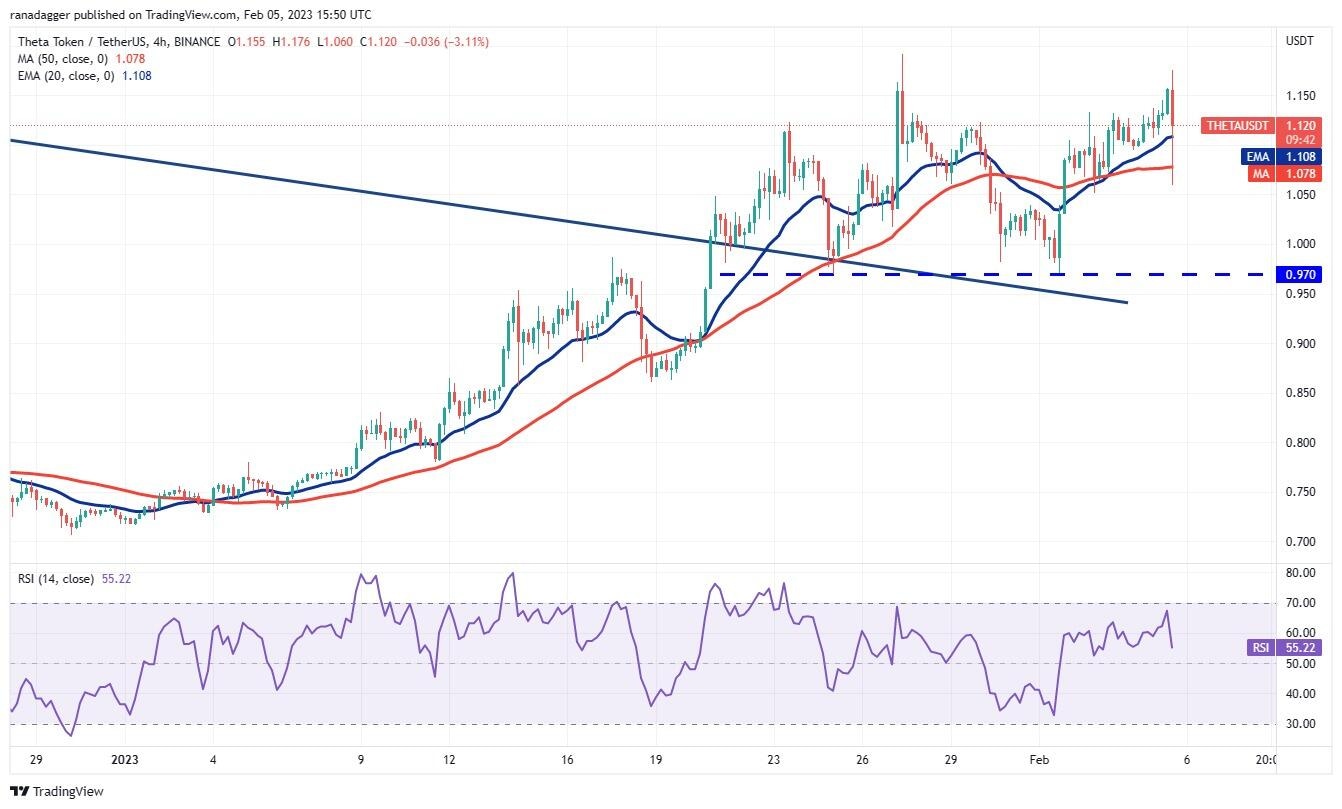Click the red MA tag on the price axis

coord(1260,174)
